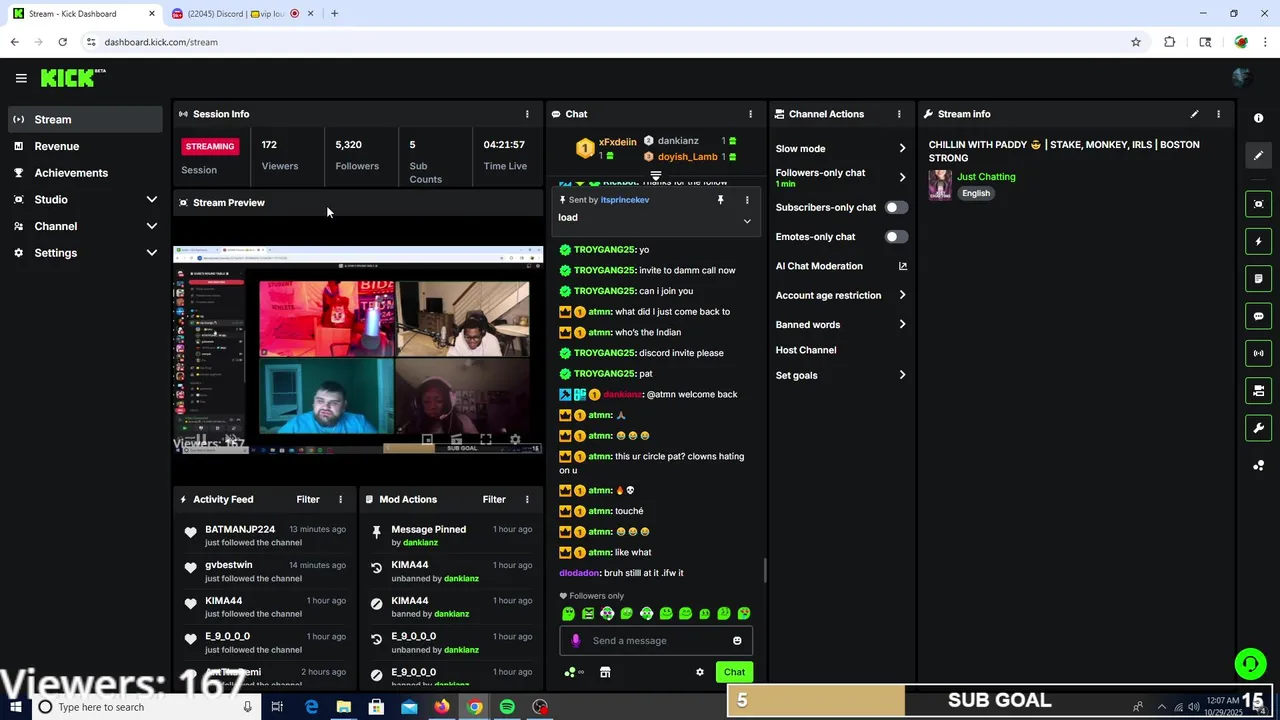
Task: Click channel points icon below message box
Action: [573, 672]
